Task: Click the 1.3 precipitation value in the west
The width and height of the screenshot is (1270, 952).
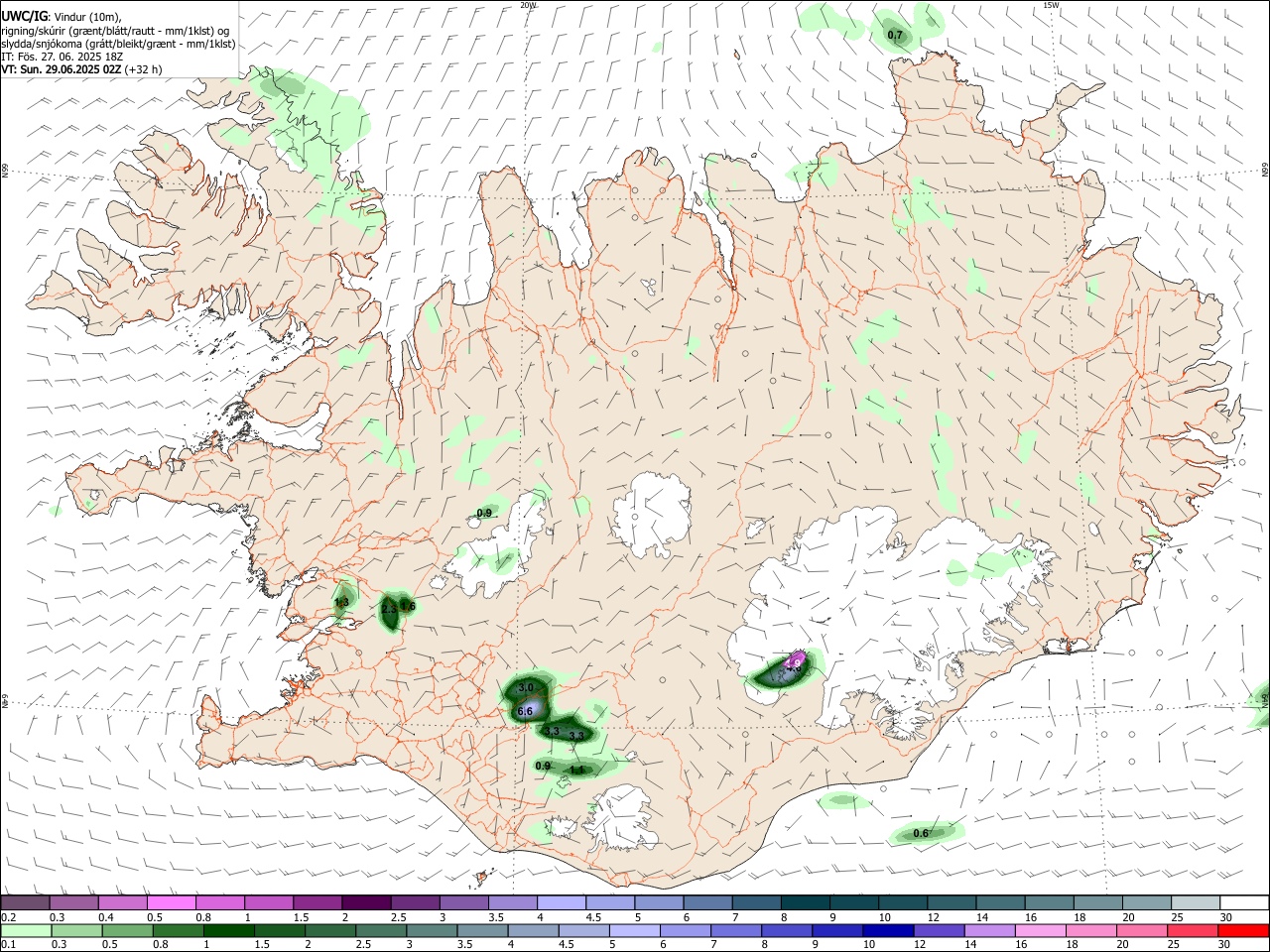Action: coord(341,602)
